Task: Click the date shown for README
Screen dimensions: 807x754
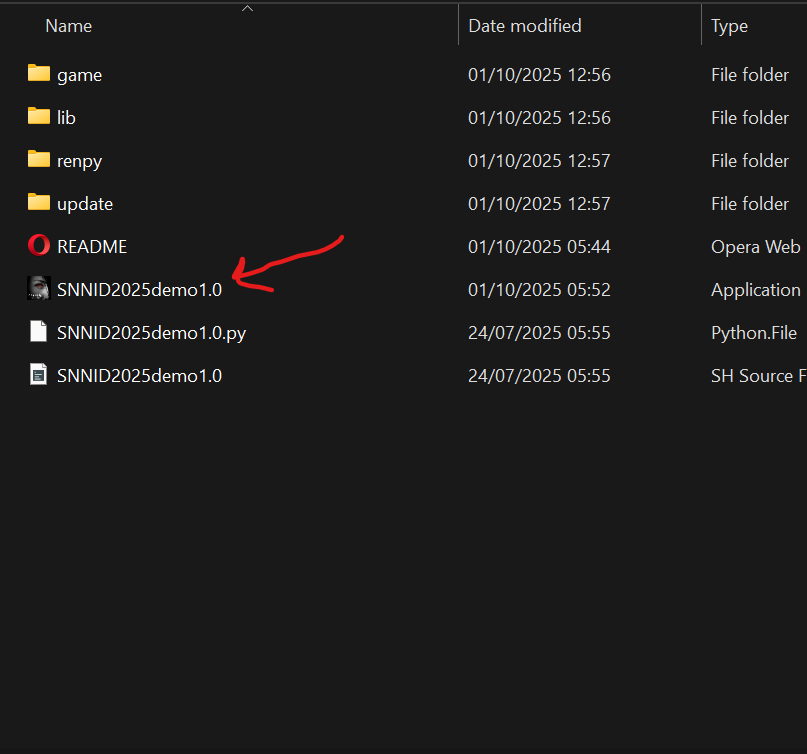Action: coord(539,246)
